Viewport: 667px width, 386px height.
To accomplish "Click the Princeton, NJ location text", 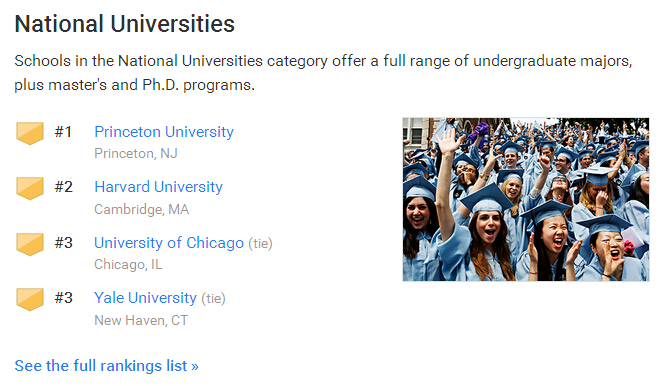I will click(136, 153).
